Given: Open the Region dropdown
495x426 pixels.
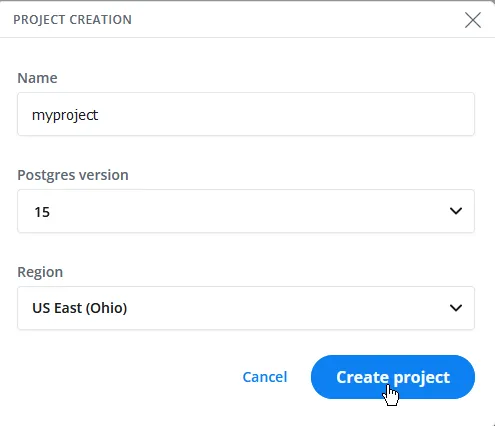Looking at the screenshot, I should tap(246, 308).
